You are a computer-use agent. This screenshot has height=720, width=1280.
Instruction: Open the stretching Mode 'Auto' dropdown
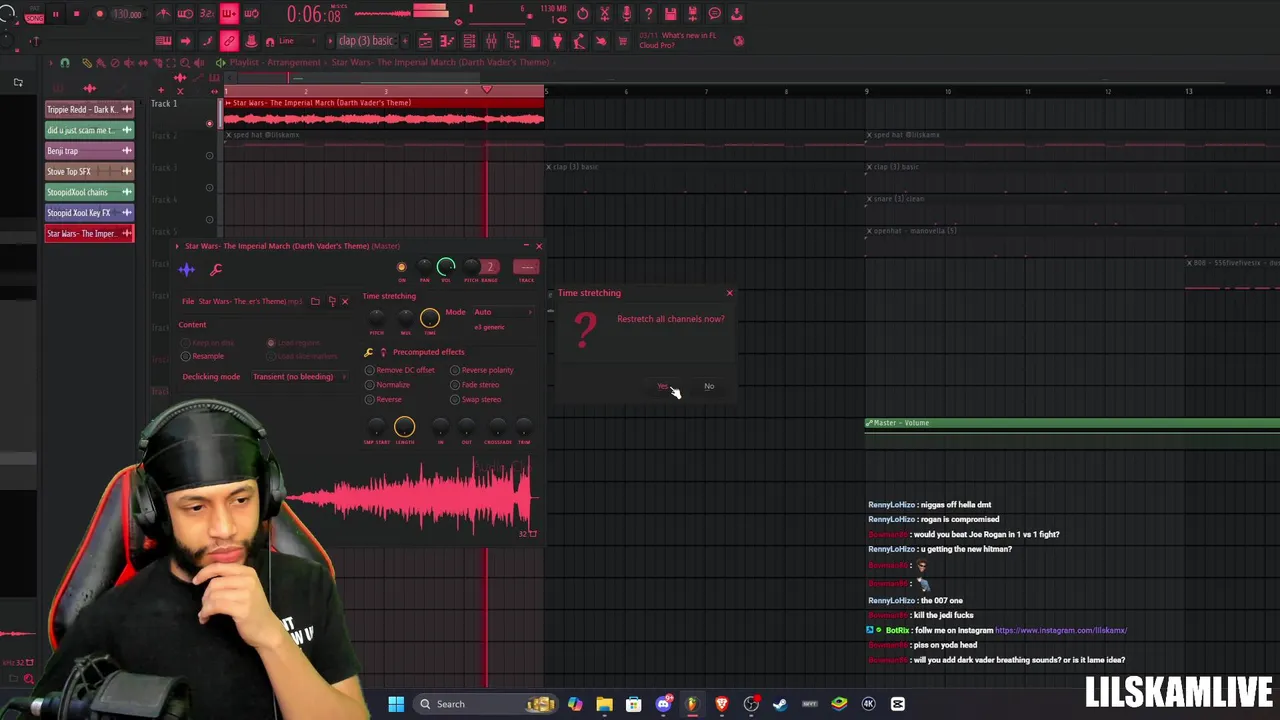coord(503,312)
